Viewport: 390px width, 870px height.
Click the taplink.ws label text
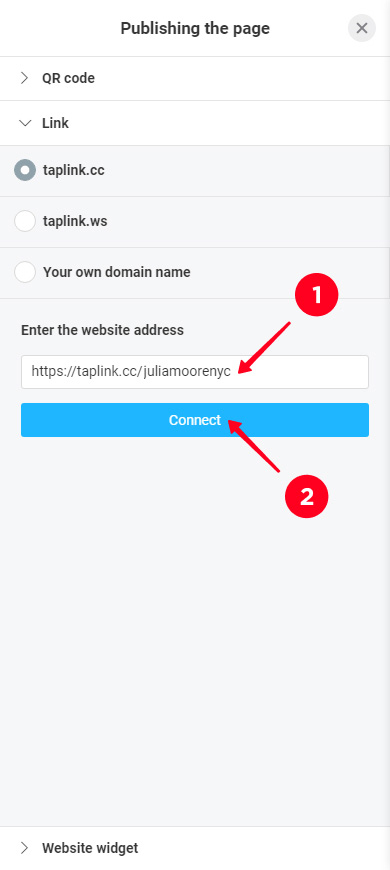coord(75,221)
